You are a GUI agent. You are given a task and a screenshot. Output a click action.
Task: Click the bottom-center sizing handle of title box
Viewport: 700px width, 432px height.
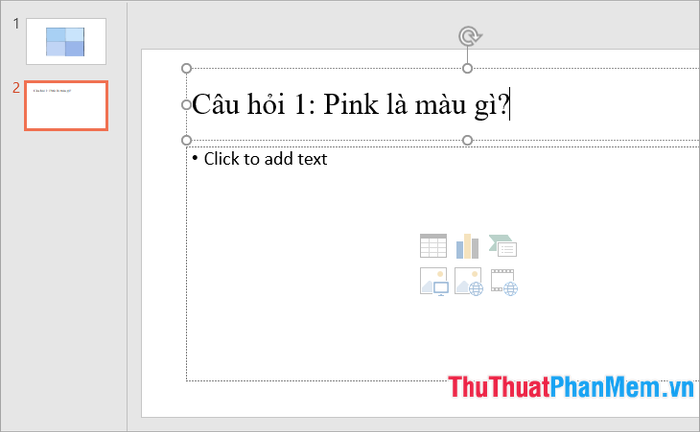[467, 141]
